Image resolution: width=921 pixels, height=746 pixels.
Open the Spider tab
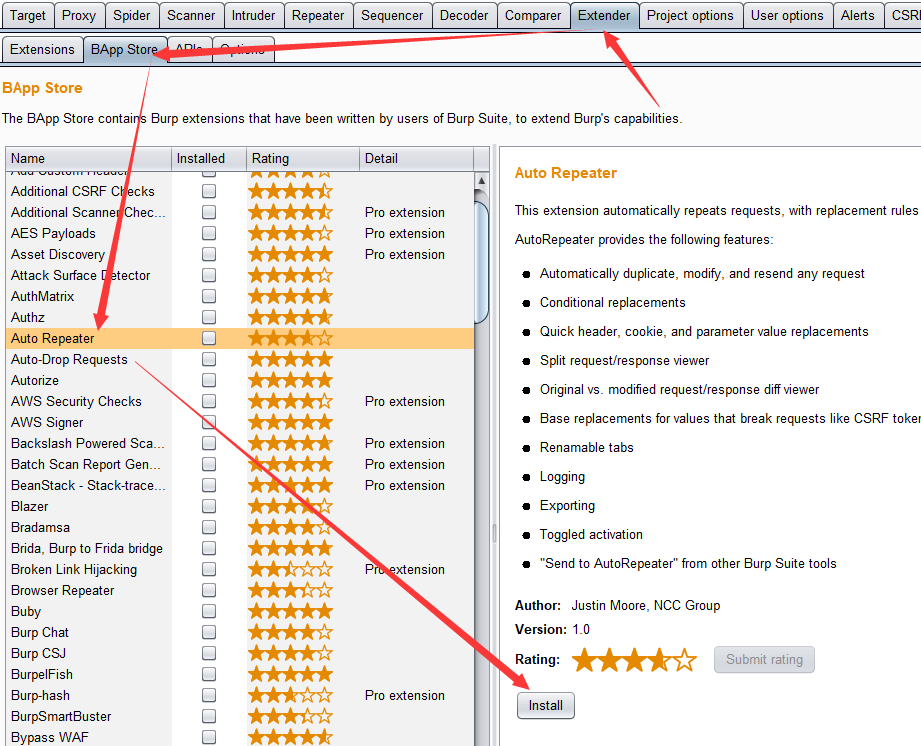point(132,15)
